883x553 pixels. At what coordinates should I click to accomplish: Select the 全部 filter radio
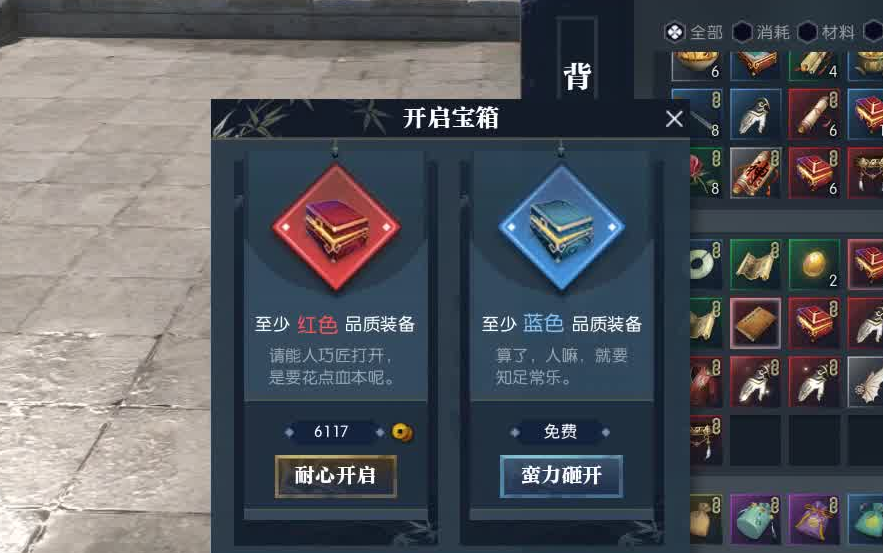693,32
